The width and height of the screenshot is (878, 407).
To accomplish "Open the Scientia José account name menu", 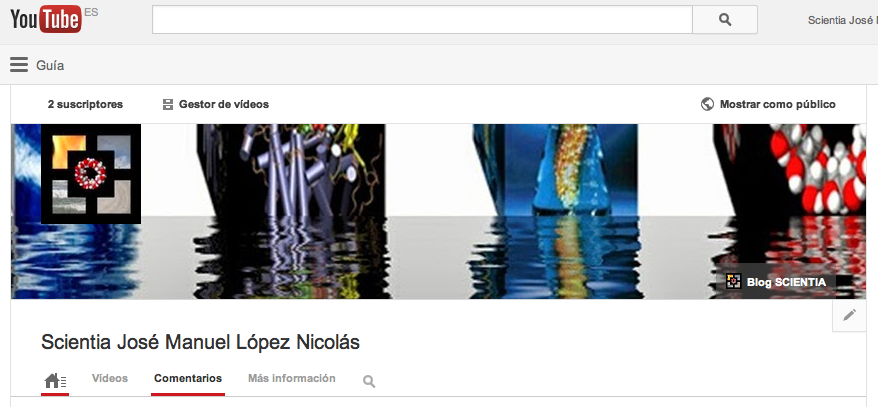I will coord(842,20).
